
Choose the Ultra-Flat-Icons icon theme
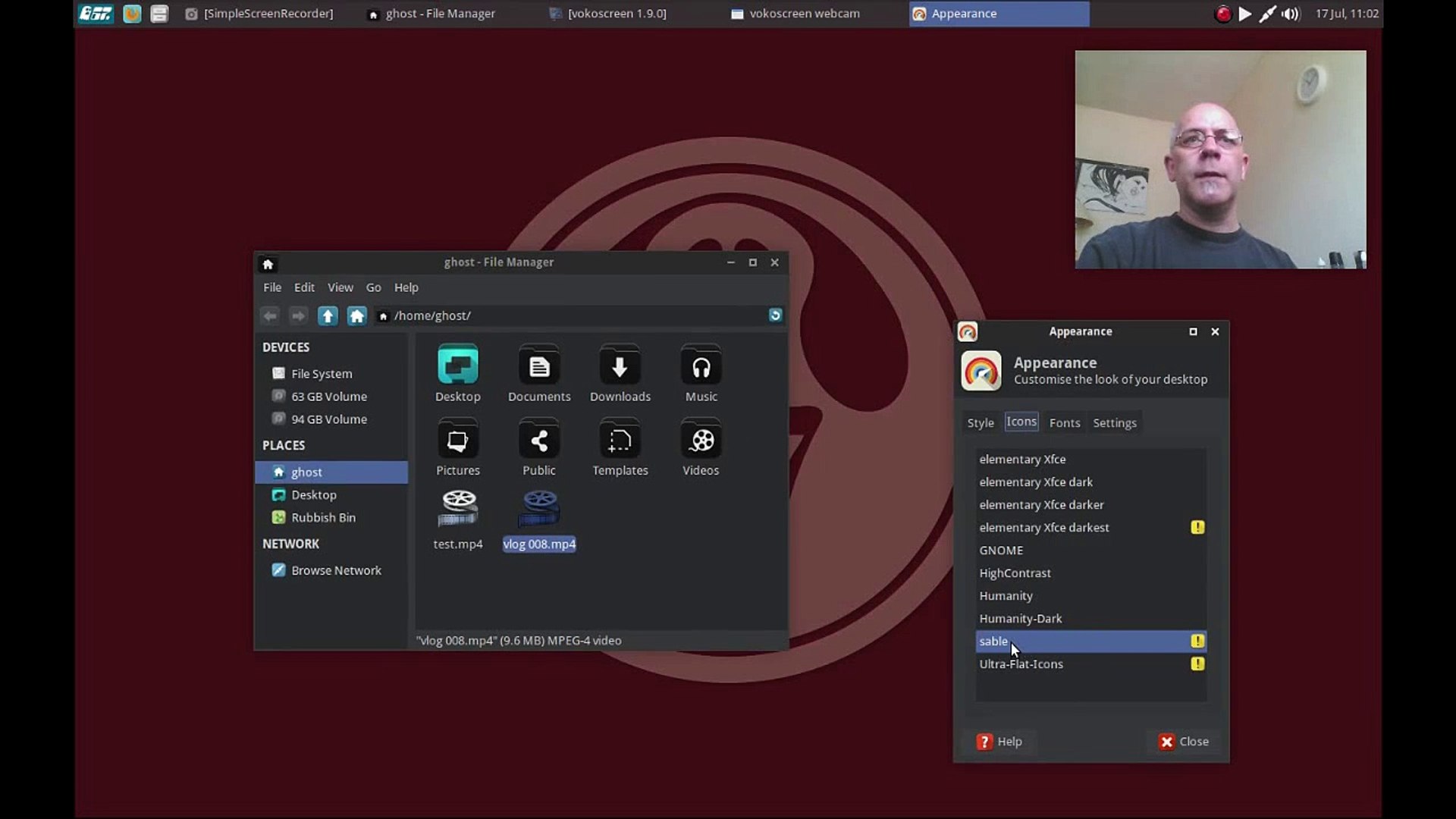pos(1090,664)
